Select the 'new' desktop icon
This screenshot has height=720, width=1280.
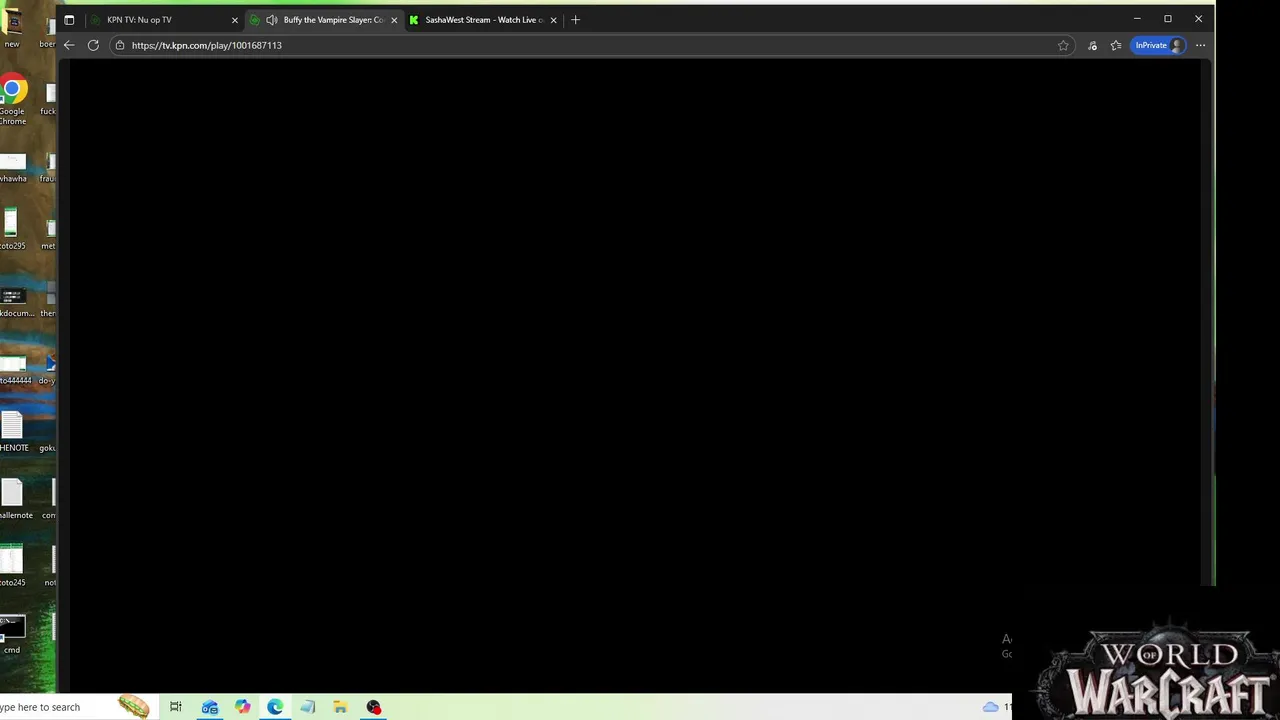pyautogui.click(x=12, y=30)
